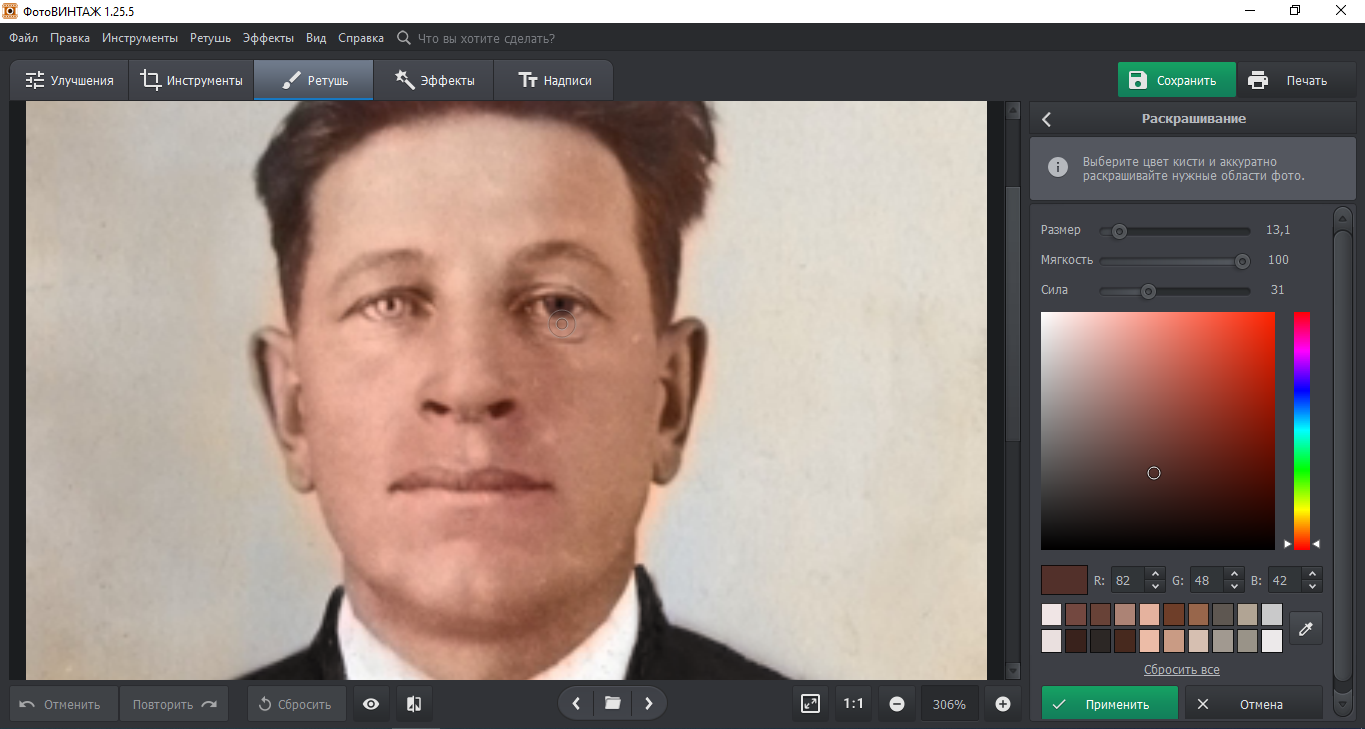1365x729 pixels.
Task: Open the Эффекты menu
Action: (x=267, y=38)
